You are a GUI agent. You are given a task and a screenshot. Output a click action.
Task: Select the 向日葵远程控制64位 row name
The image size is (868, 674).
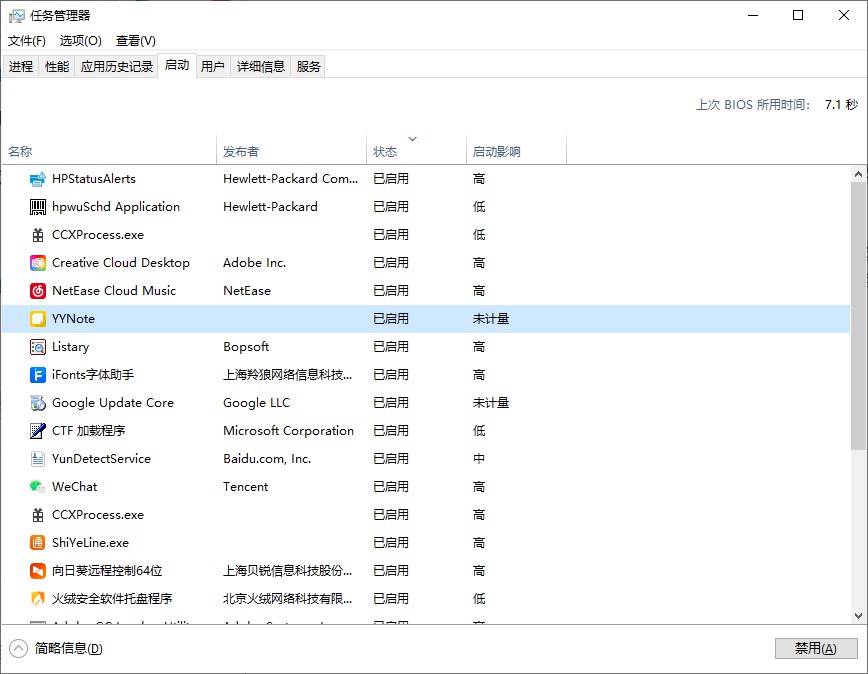tap(107, 571)
